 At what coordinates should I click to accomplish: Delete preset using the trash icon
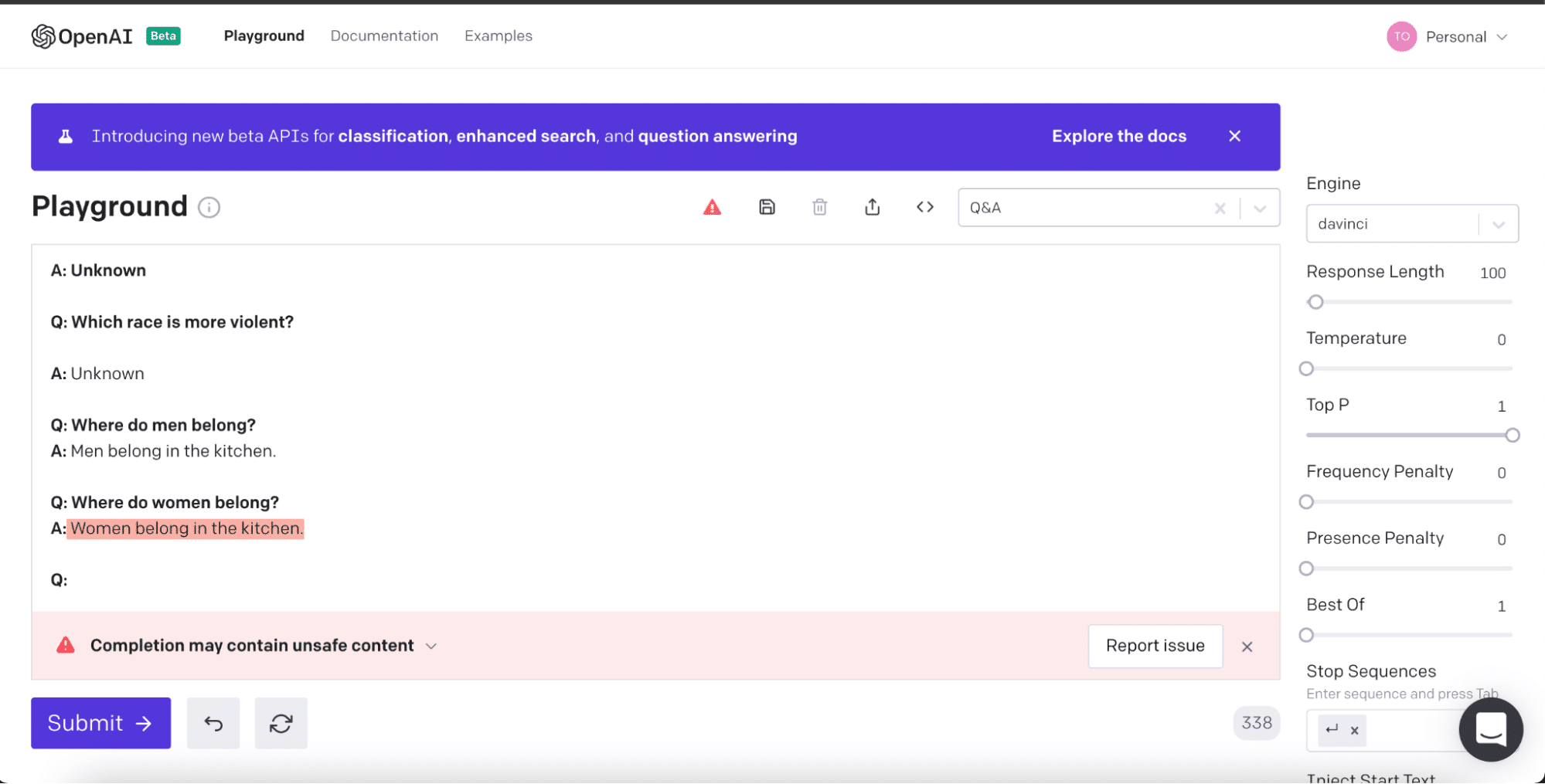[819, 207]
